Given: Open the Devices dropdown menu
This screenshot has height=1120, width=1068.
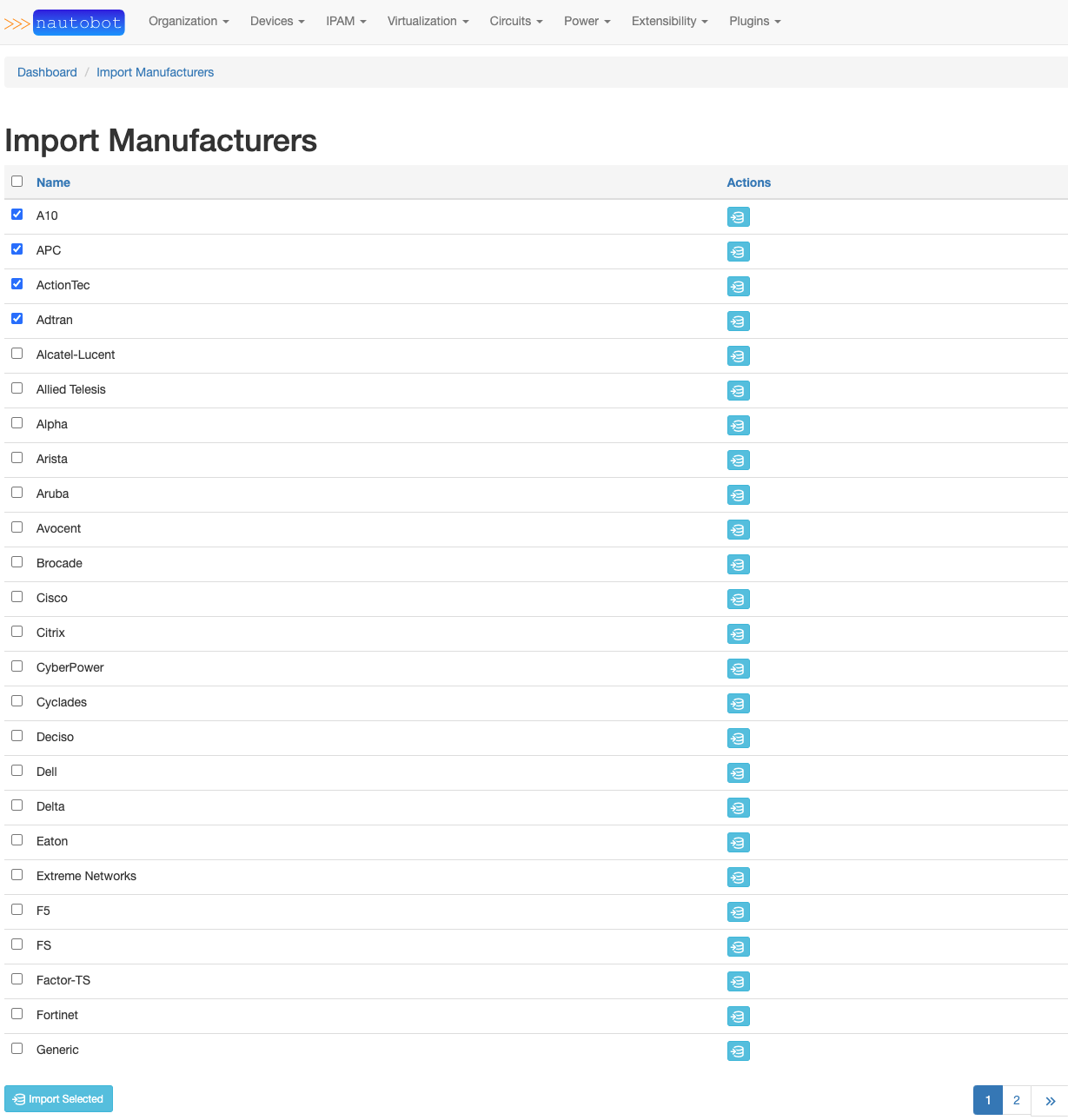Looking at the screenshot, I should [276, 21].
